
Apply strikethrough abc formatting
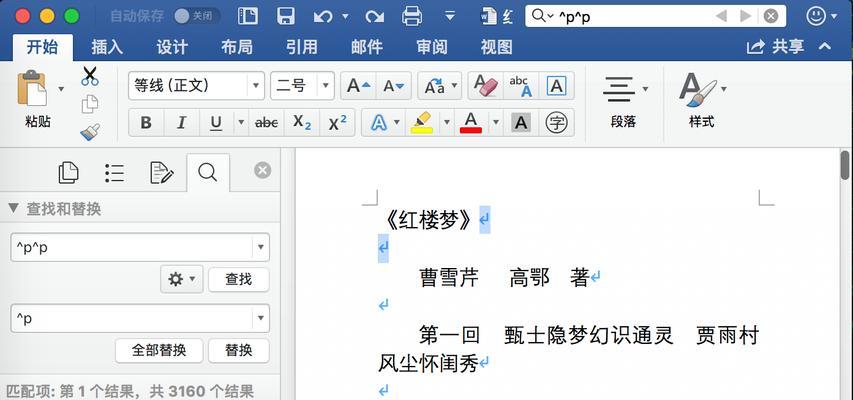point(266,123)
